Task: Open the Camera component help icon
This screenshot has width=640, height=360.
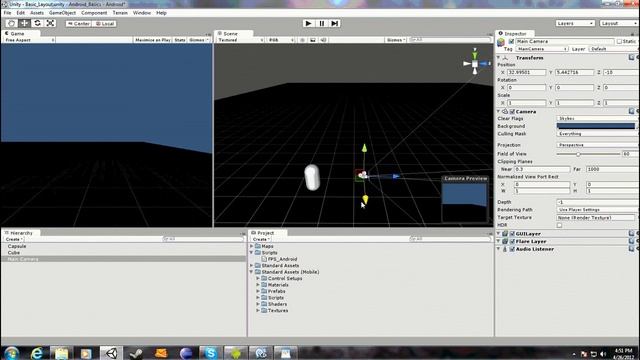Action: coord(631,111)
